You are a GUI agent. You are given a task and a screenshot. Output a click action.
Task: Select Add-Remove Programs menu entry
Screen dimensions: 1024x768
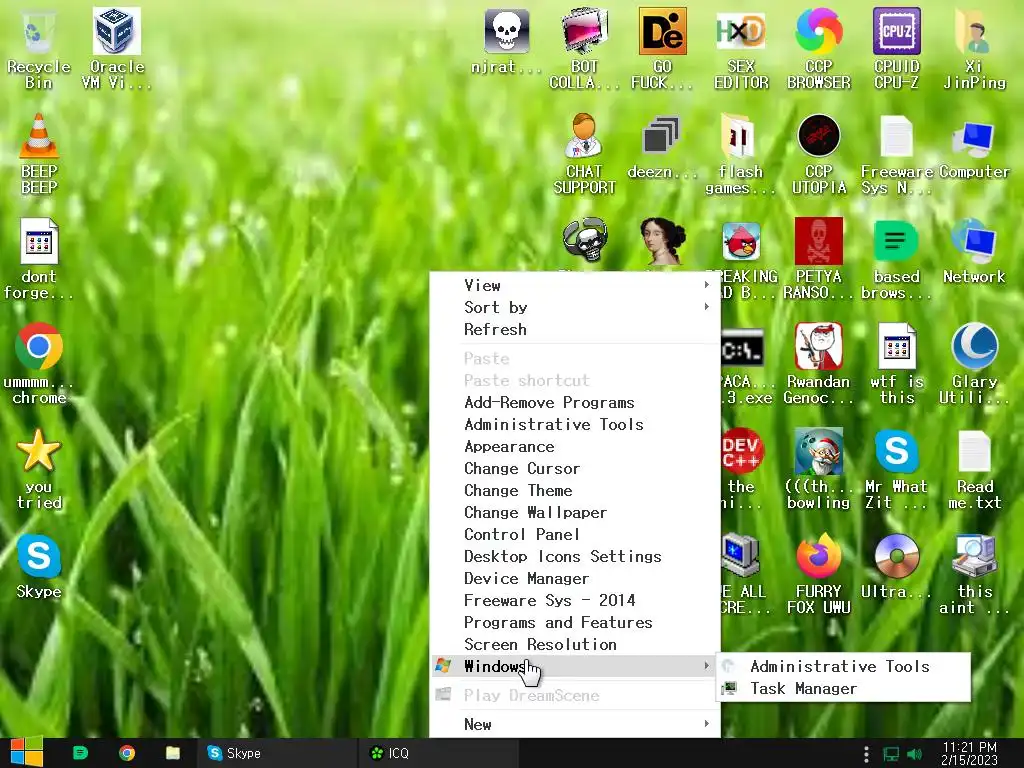[x=575, y=402]
